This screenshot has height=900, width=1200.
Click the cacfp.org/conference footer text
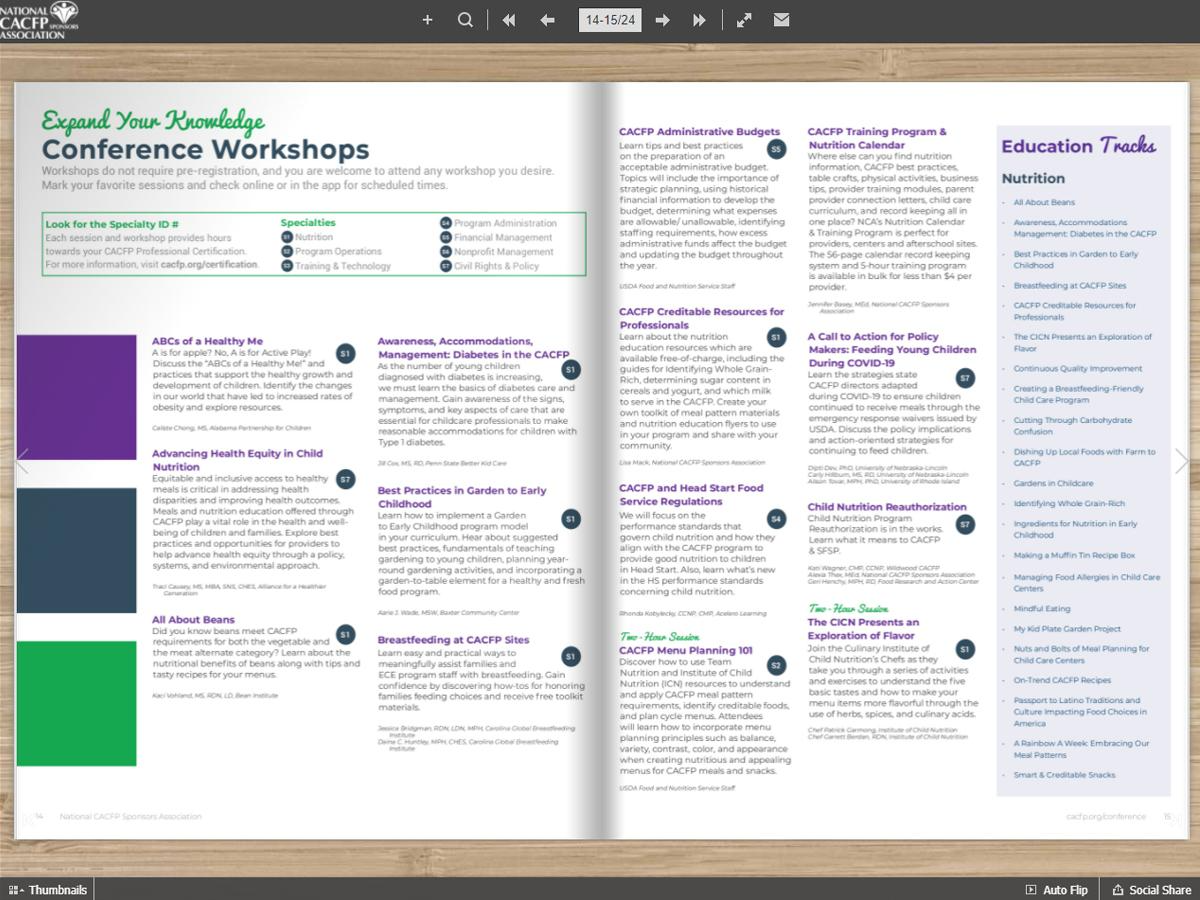point(1106,816)
